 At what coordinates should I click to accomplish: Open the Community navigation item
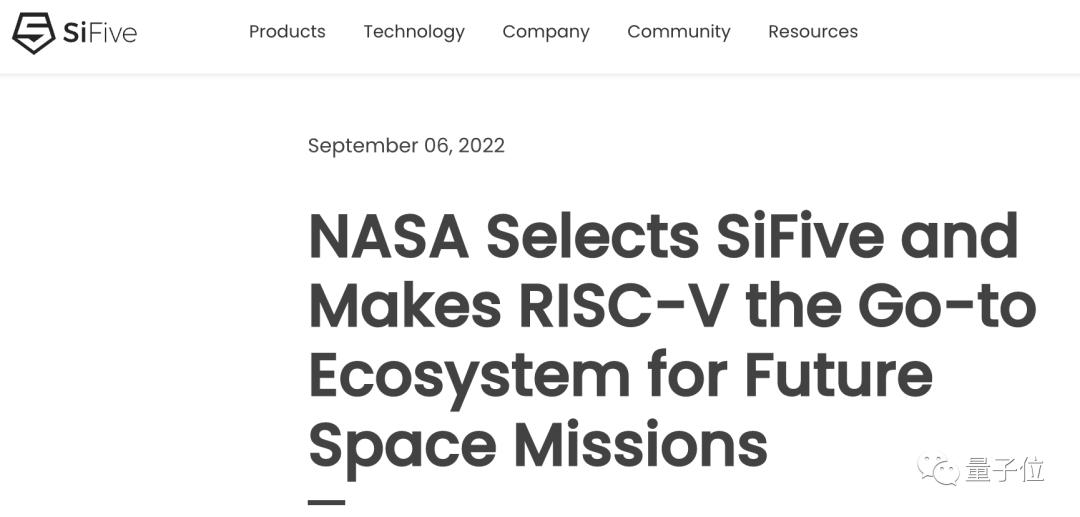(678, 32)
